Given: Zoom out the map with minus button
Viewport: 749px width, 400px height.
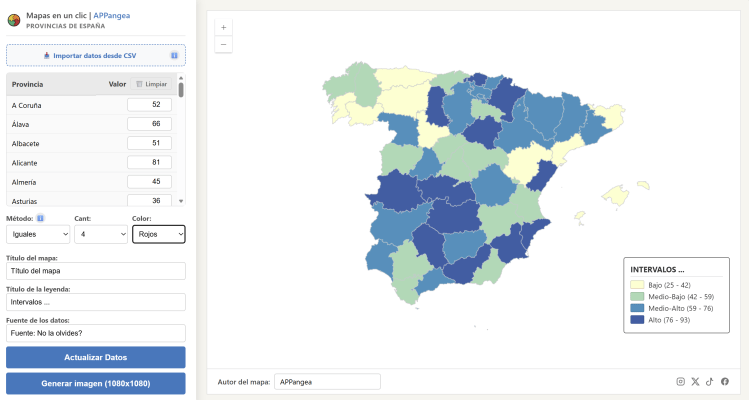Looking at the screenshot, I should point(224,44).
